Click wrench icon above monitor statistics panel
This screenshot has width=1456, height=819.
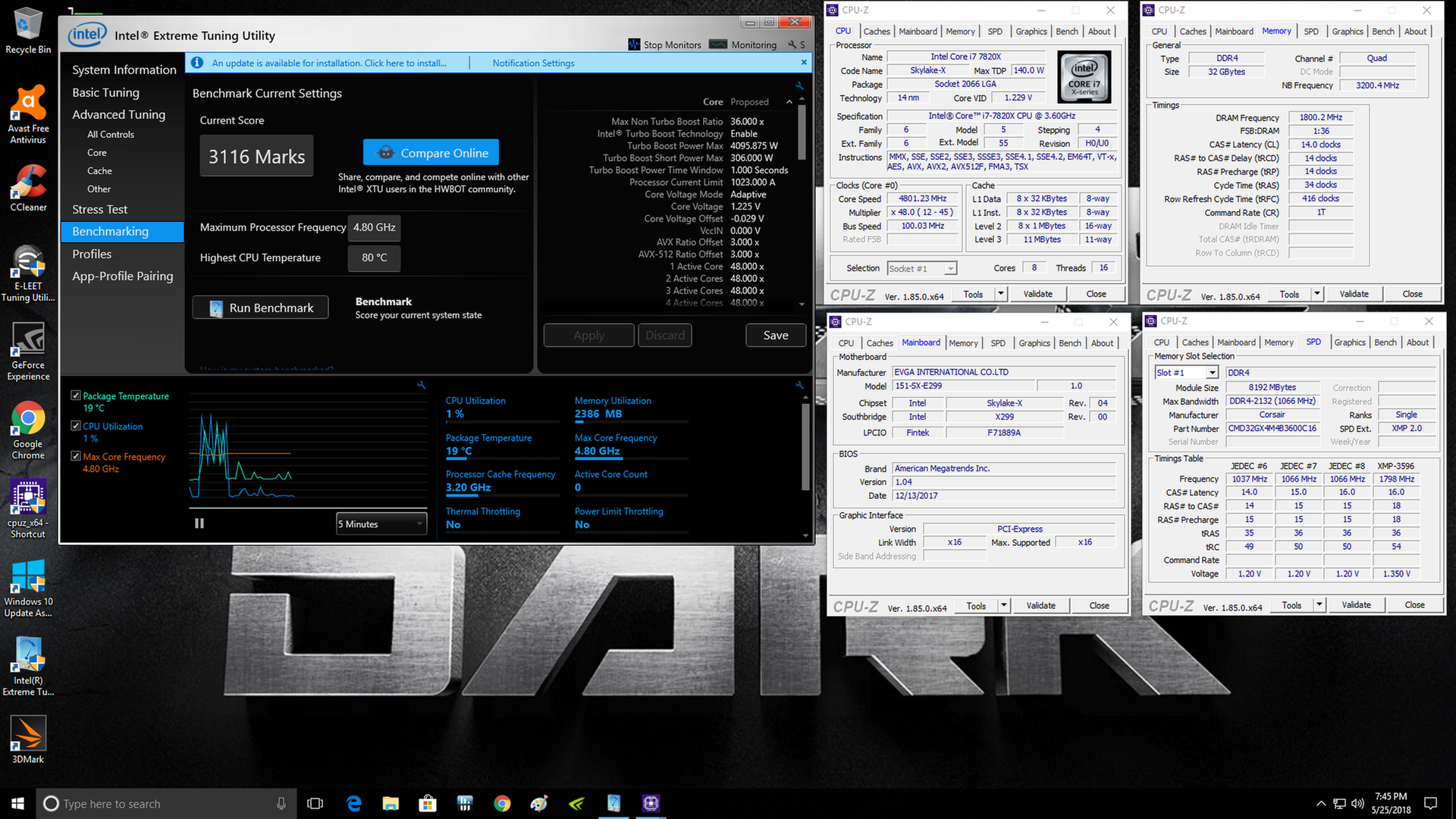tap(799, 385)
